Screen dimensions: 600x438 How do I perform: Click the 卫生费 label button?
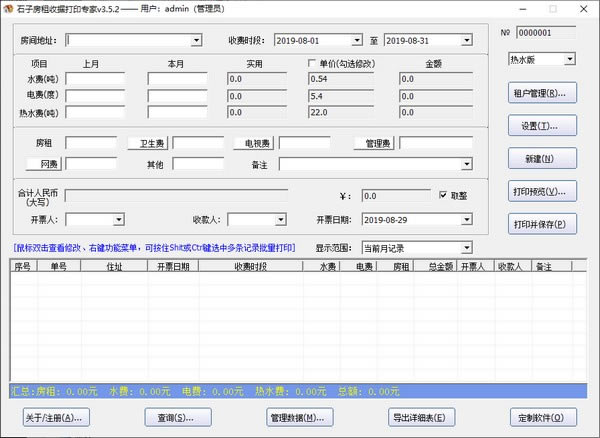pyautogui.click(x=153, y=143)
